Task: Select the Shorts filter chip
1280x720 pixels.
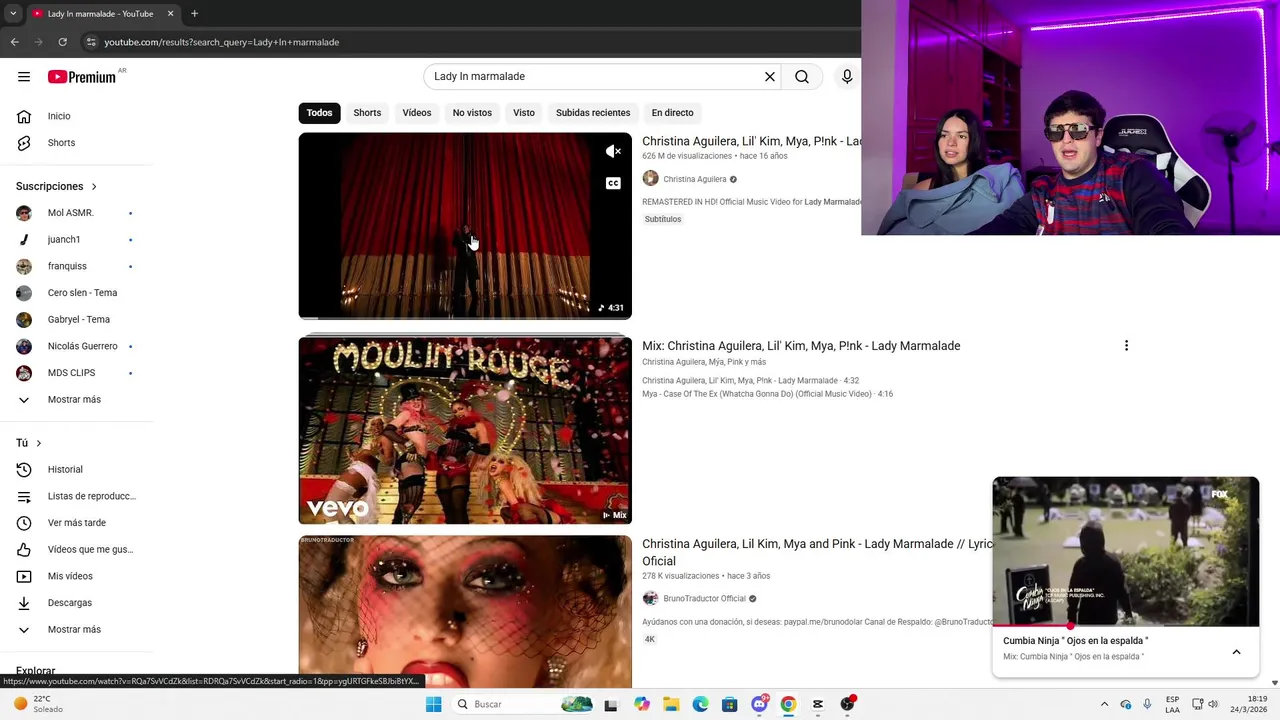Action: (367, 113)
